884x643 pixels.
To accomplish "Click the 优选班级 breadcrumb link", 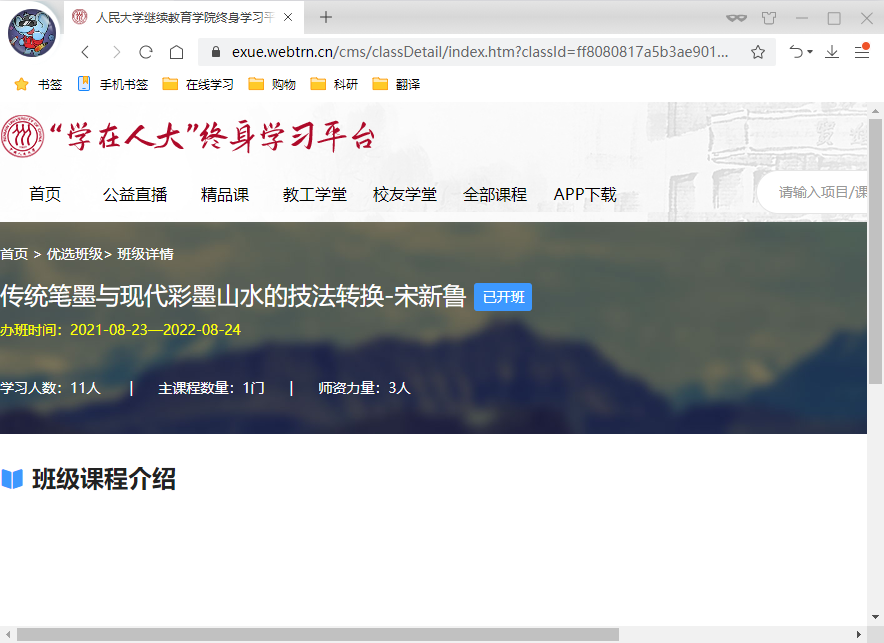I will [x=75, y=254].
